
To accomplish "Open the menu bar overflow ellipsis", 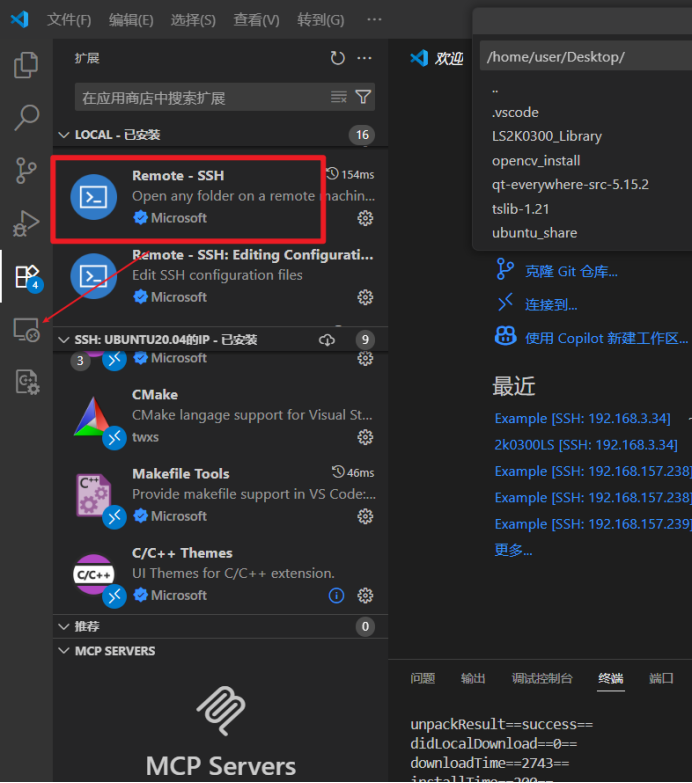I will (374, 19).
